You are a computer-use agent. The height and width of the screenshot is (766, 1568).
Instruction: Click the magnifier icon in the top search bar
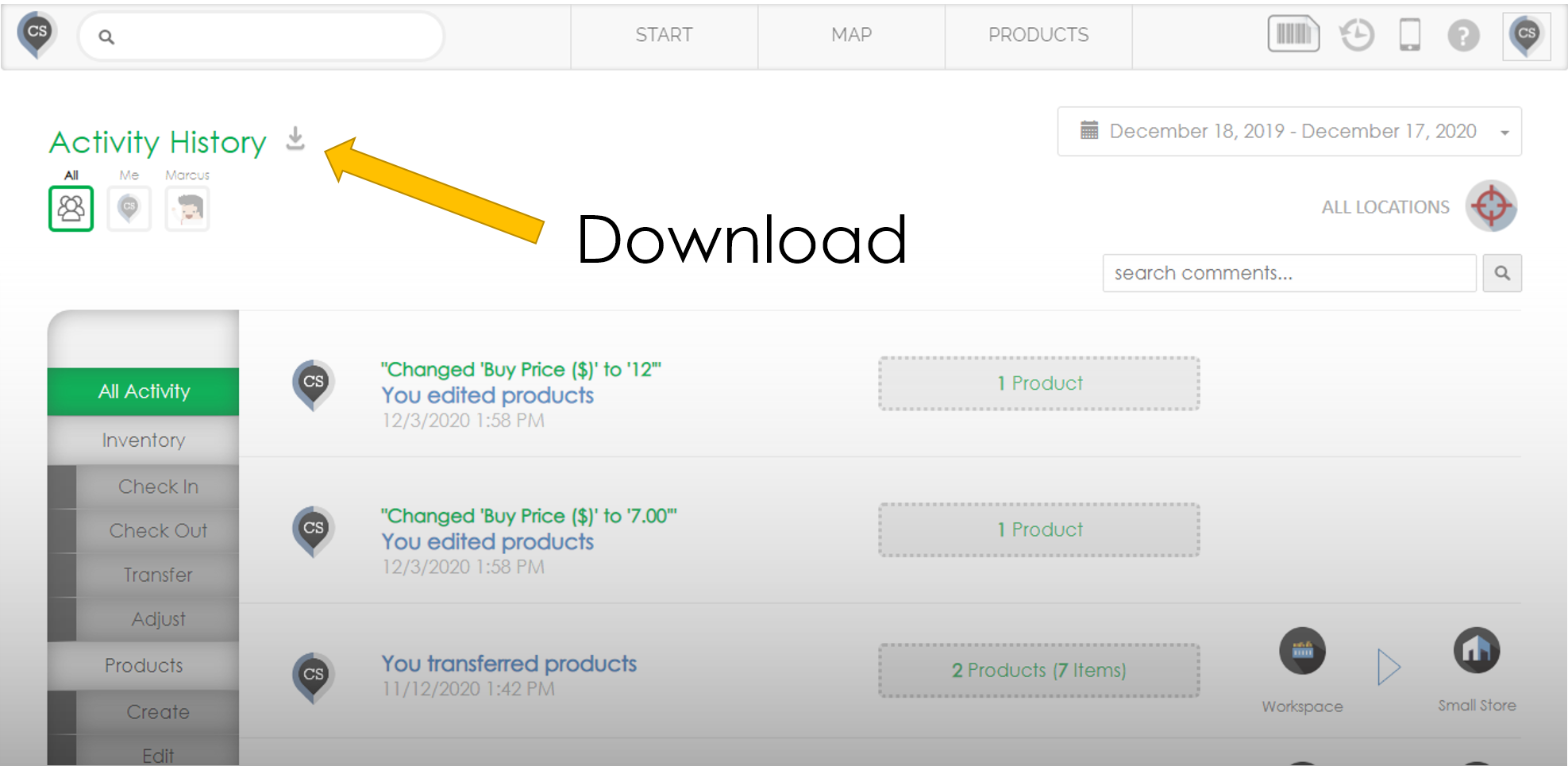click(106, 37)
